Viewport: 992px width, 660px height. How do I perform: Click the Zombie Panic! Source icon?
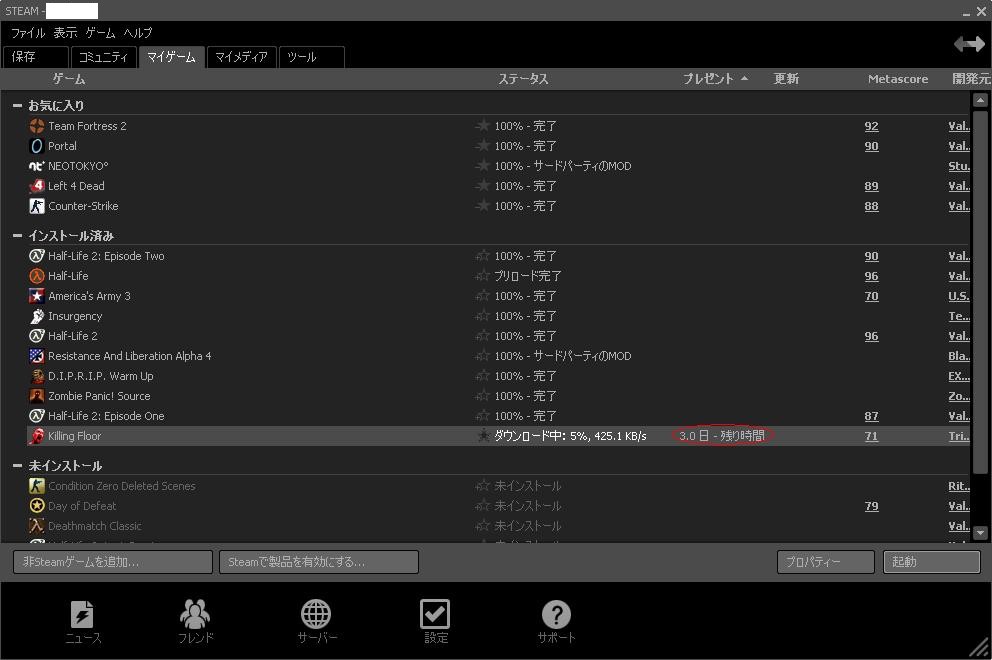click(x=37, y=396)
